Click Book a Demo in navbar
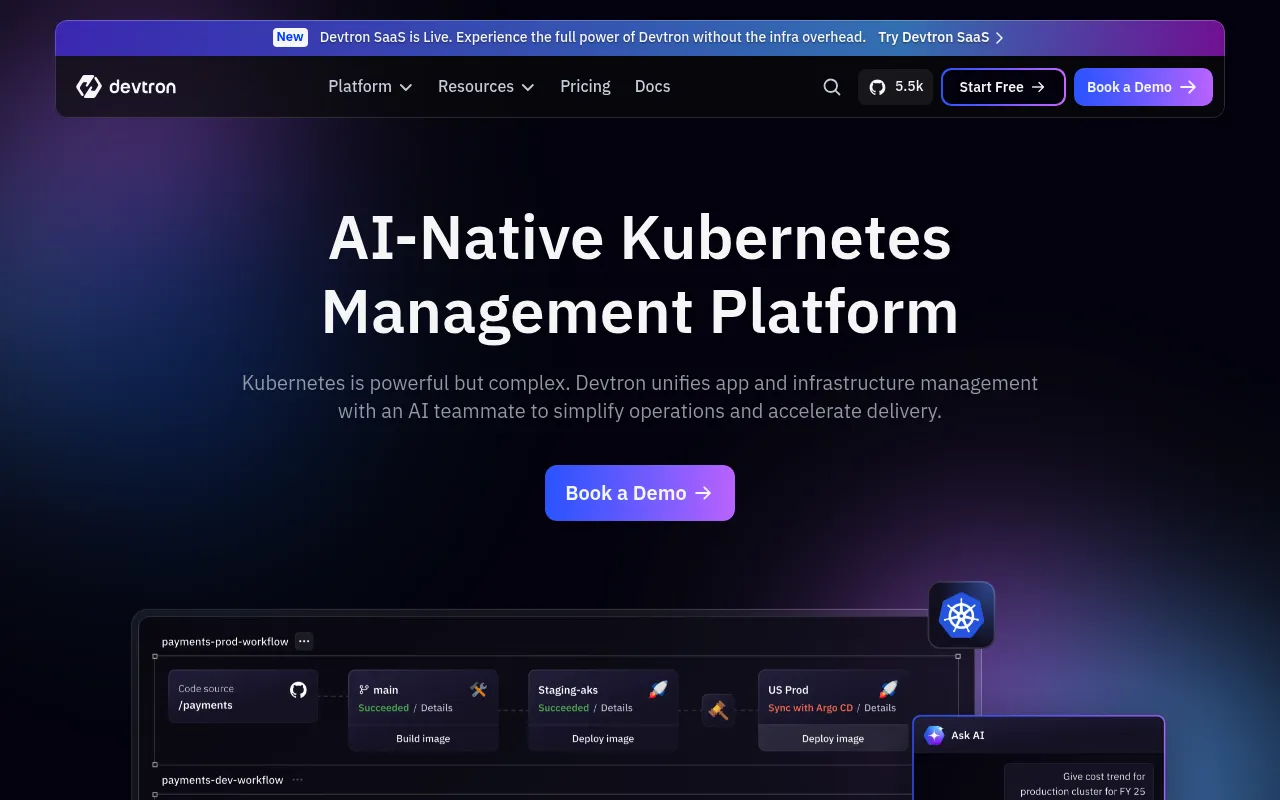Screen dimensions: 1280x800 [x=1143, y=87]
